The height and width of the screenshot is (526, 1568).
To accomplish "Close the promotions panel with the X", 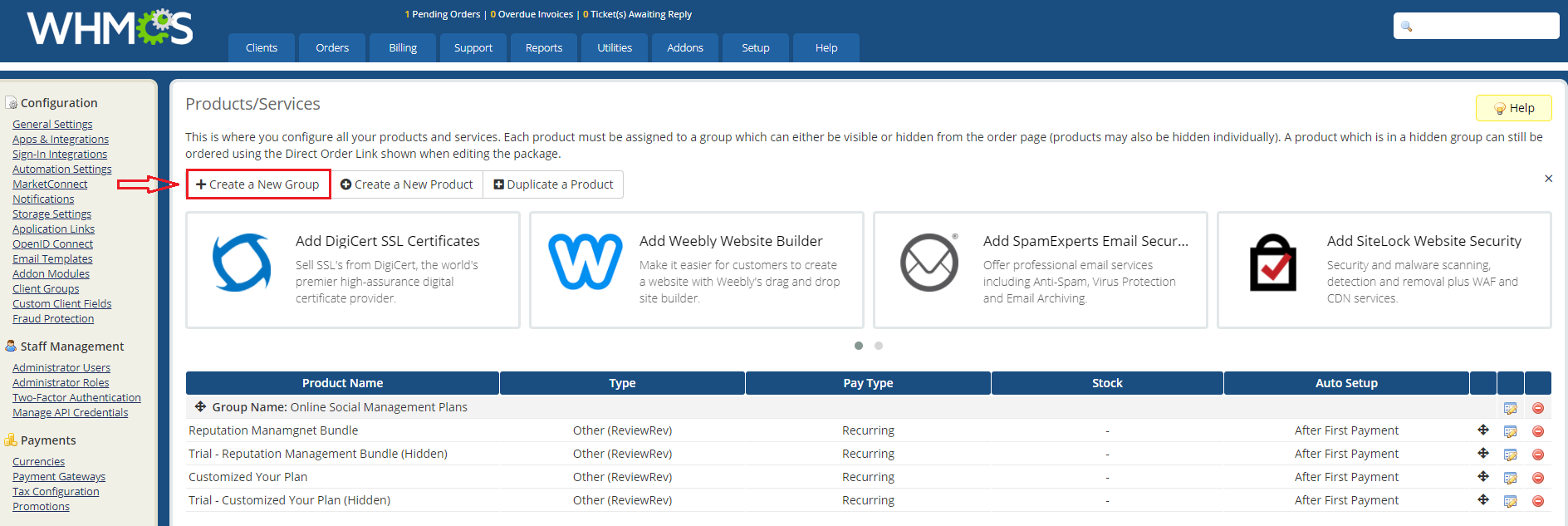I will 1548,179.
